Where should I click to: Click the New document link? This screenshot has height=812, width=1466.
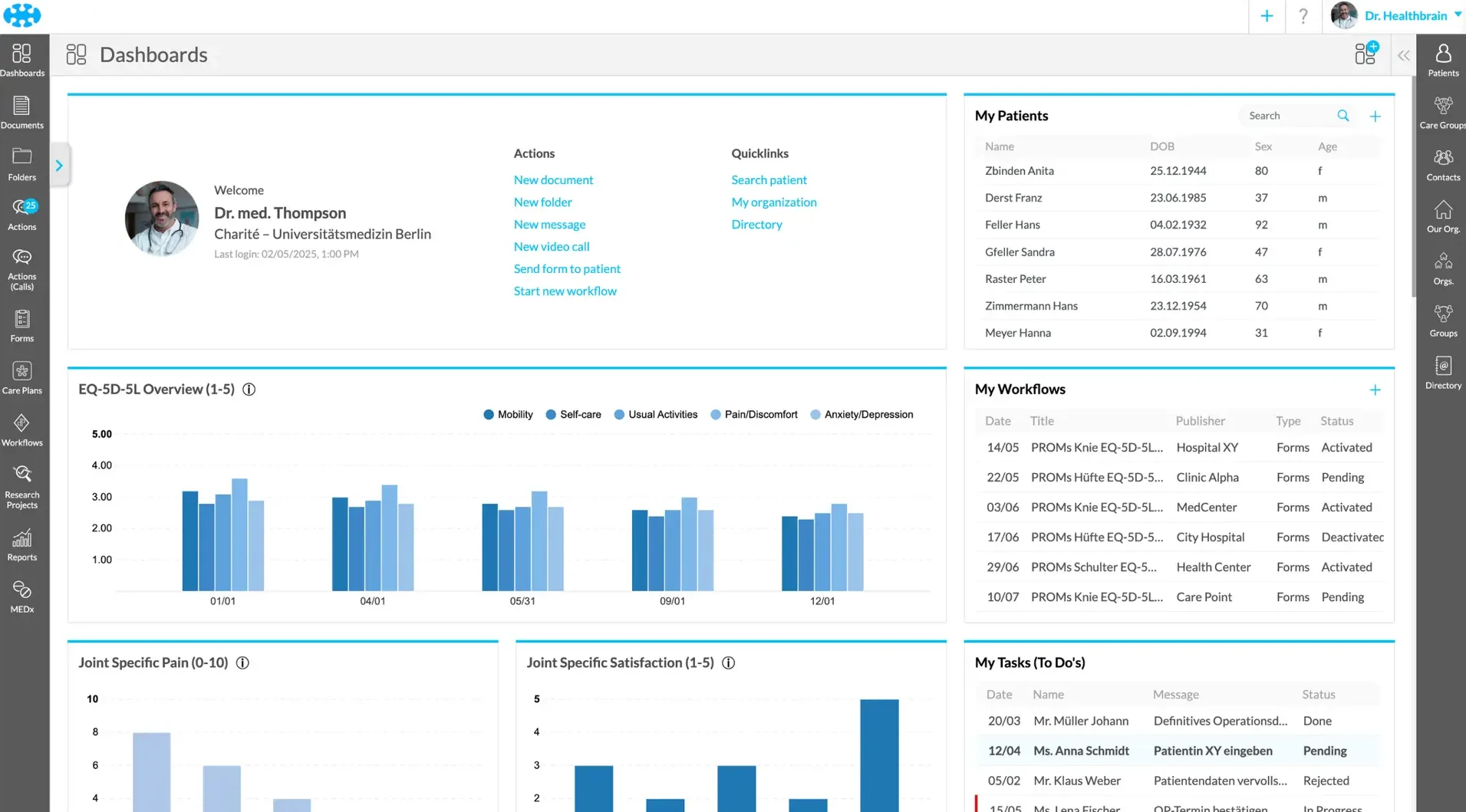coord(553,180)
